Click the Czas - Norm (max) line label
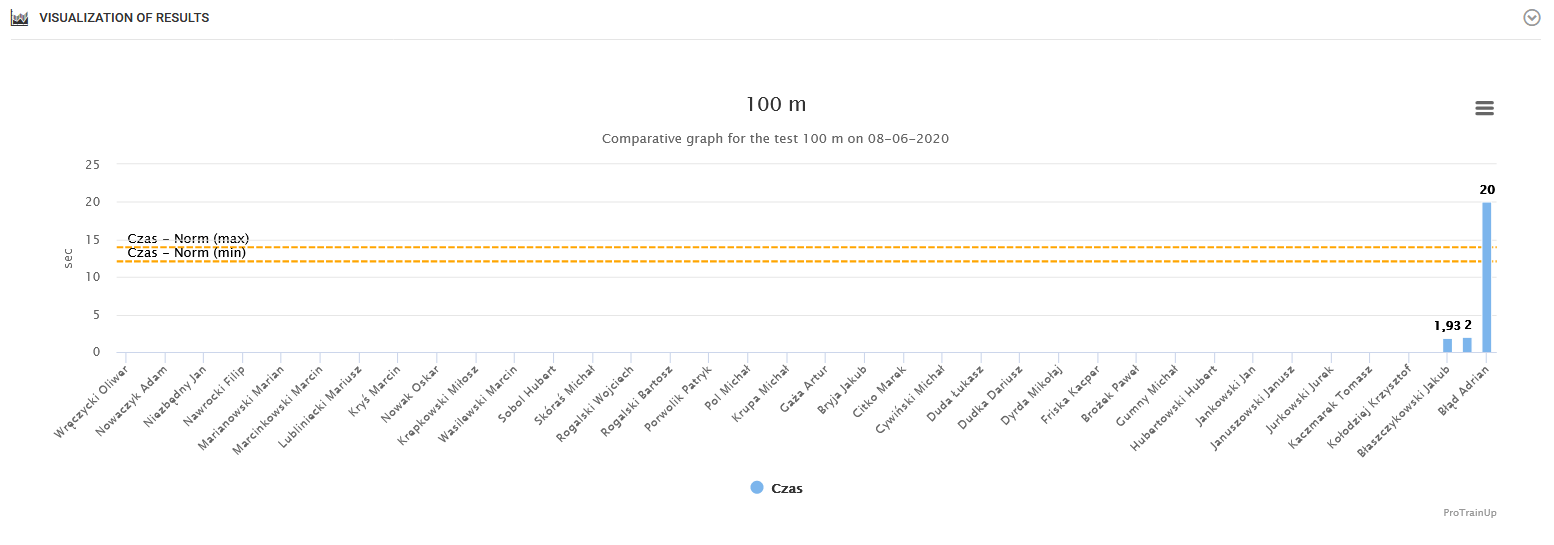Viewport: 1554px width, 545px height. click(x=188, y=239)
